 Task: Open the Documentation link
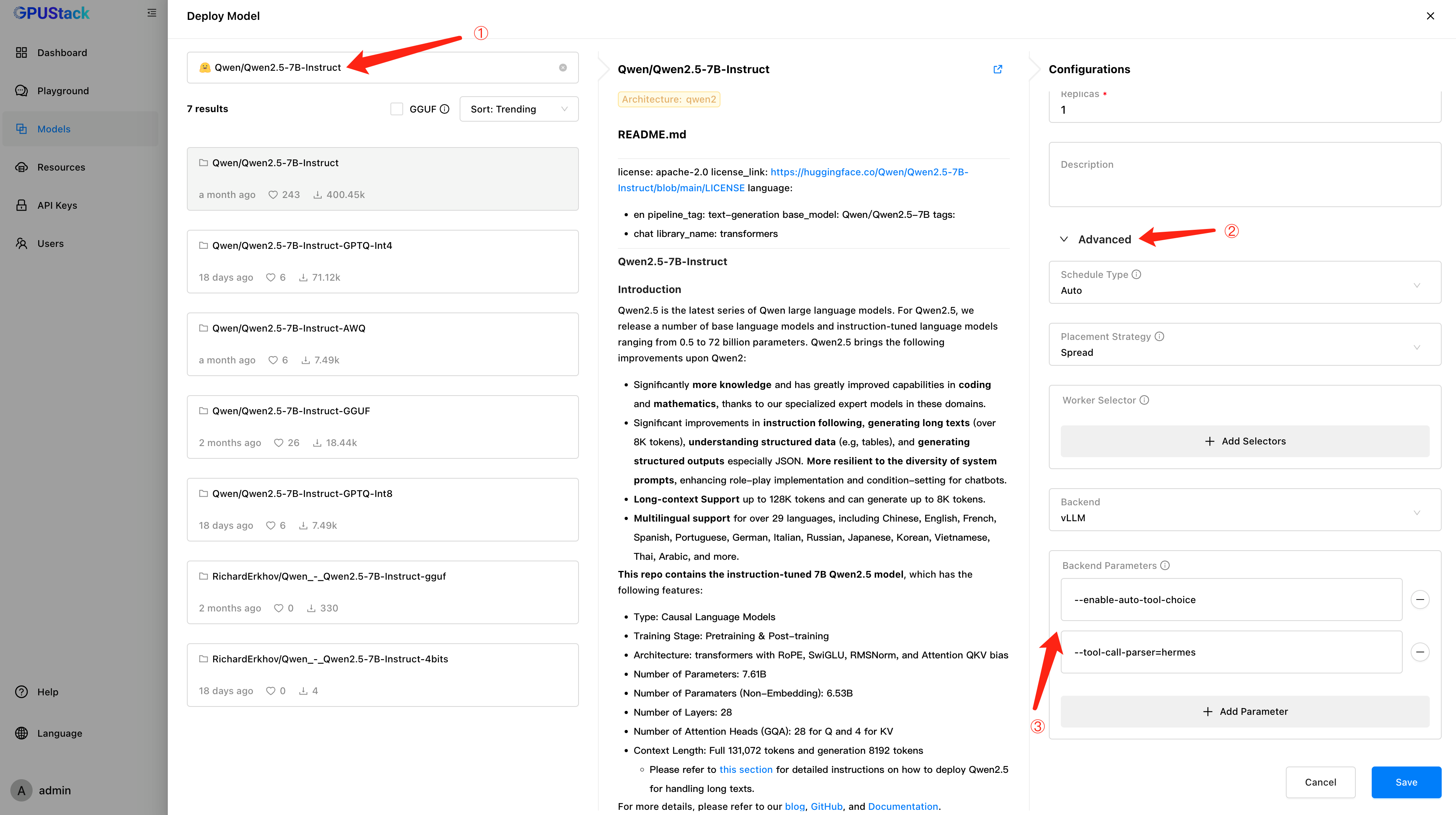(903, 807)
